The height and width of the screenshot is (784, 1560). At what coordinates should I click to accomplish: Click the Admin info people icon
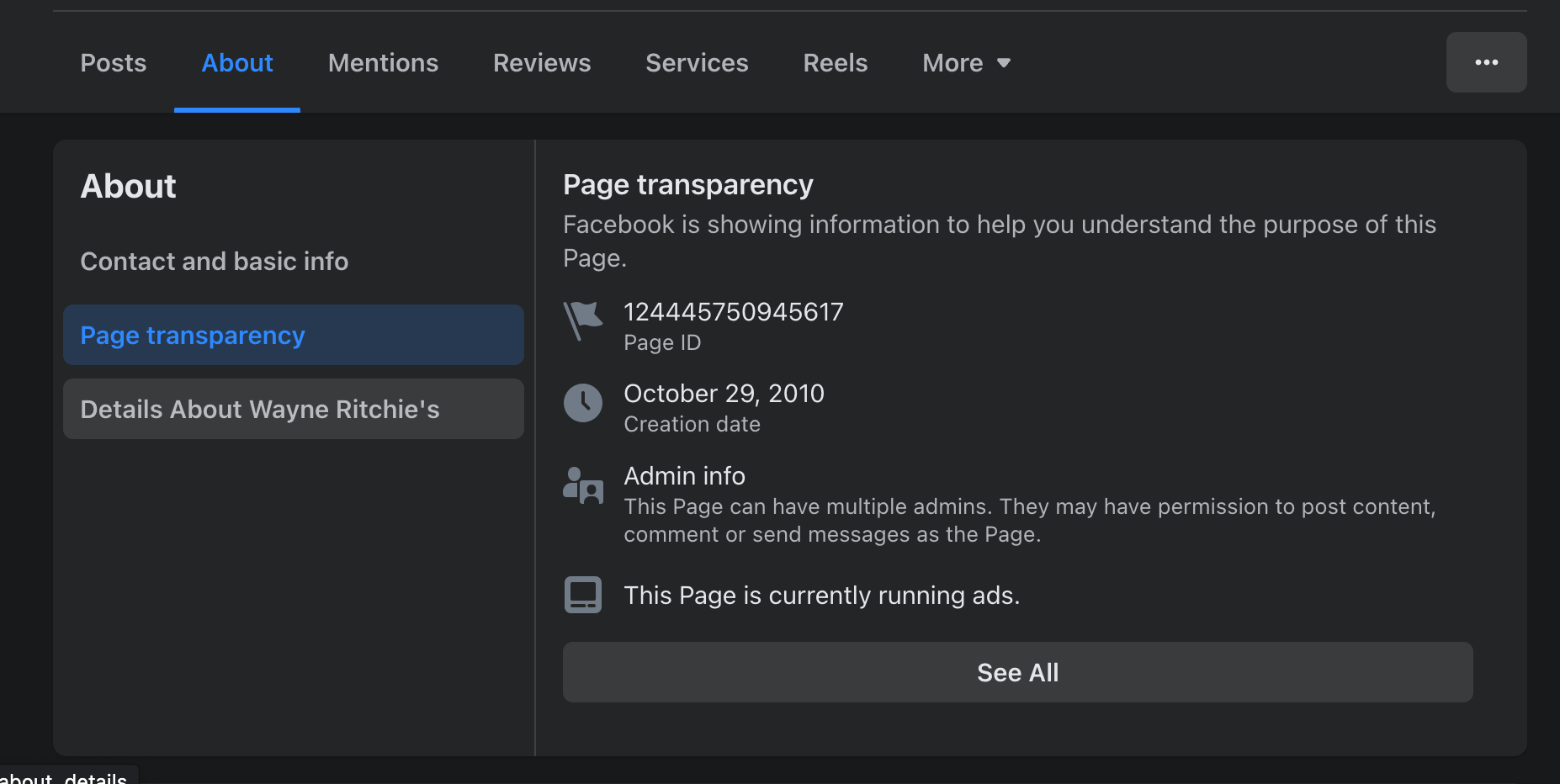(x=582, y=485)
